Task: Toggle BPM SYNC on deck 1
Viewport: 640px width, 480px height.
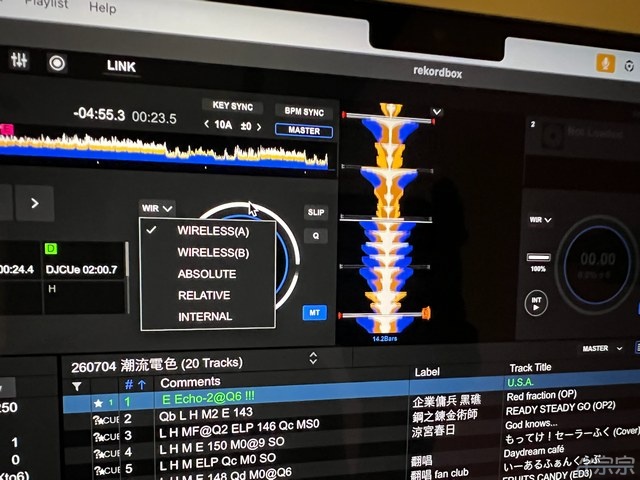Action: click(x=304, y=112)
